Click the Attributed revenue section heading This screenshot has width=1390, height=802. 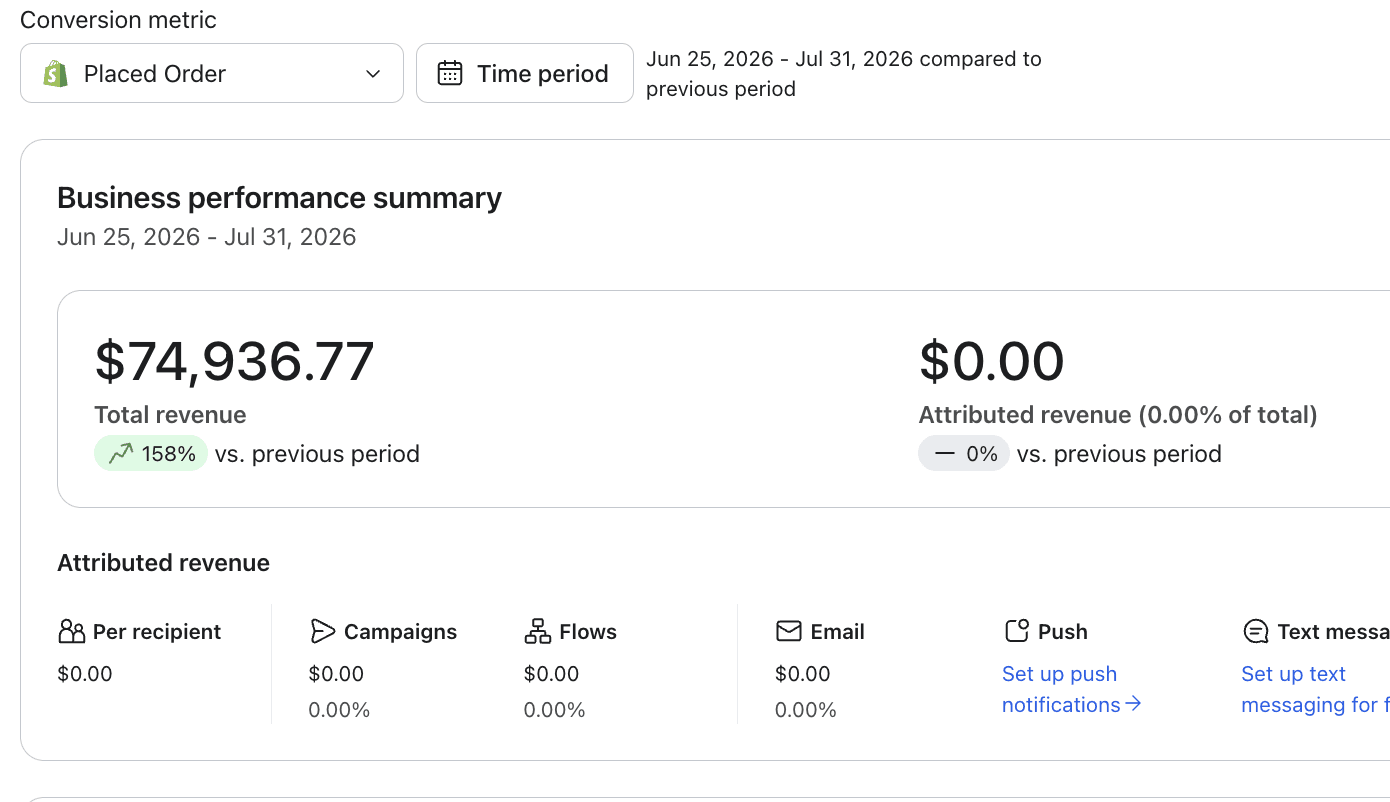pos(163,563)
